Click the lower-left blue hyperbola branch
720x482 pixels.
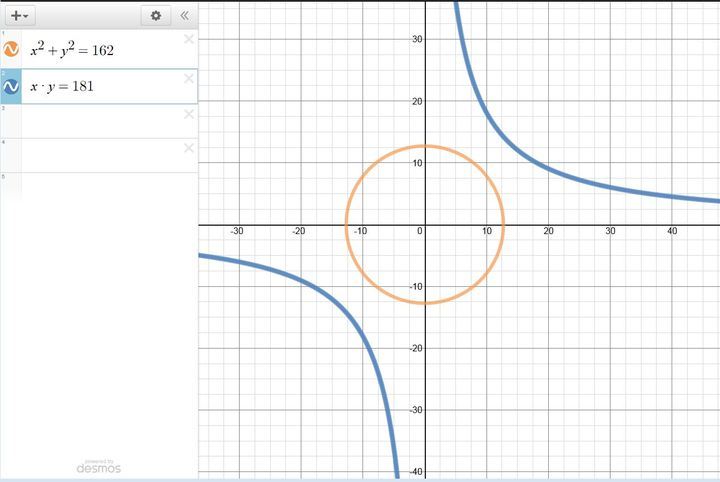pyautogui.click(x=300, y=279)
